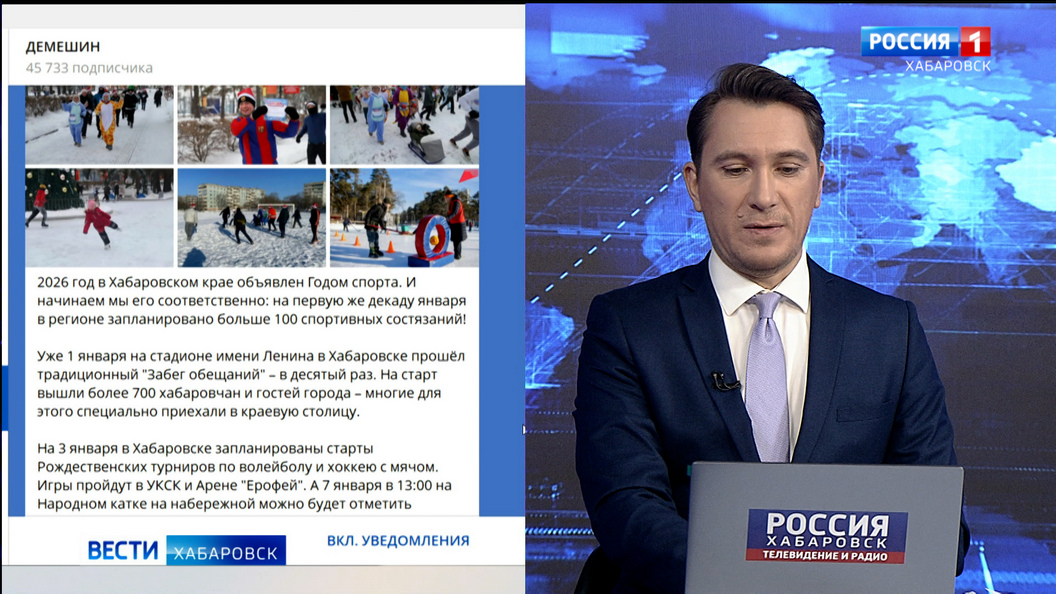Click the Россия Хабаровск logo on the laptop
The image size is (1056, 594).
click(x=825, y=525)
